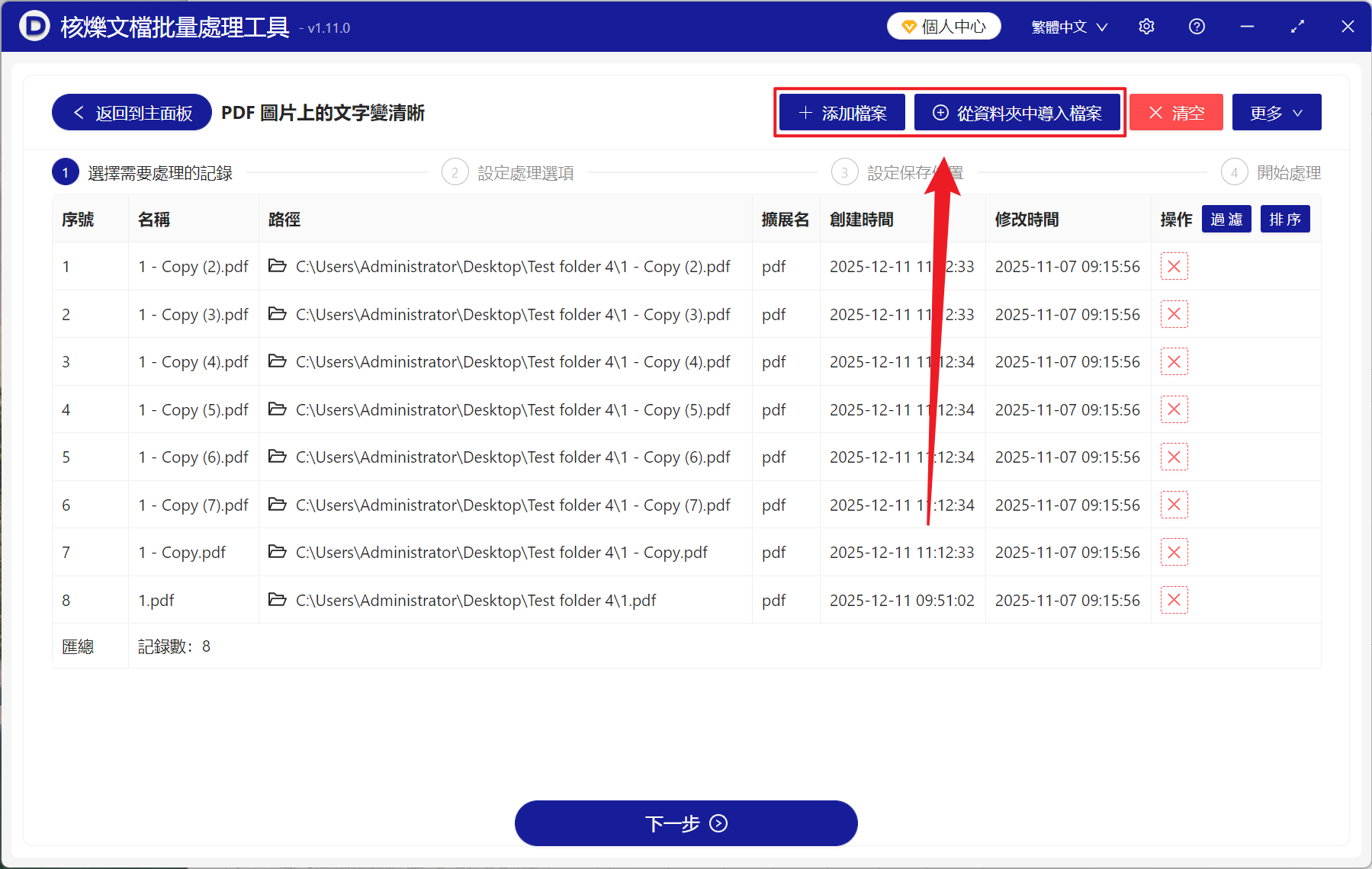Click the folder icon for 1 - Copy (3).pdf
1372x869 pixels.
[x=277, y=314]
